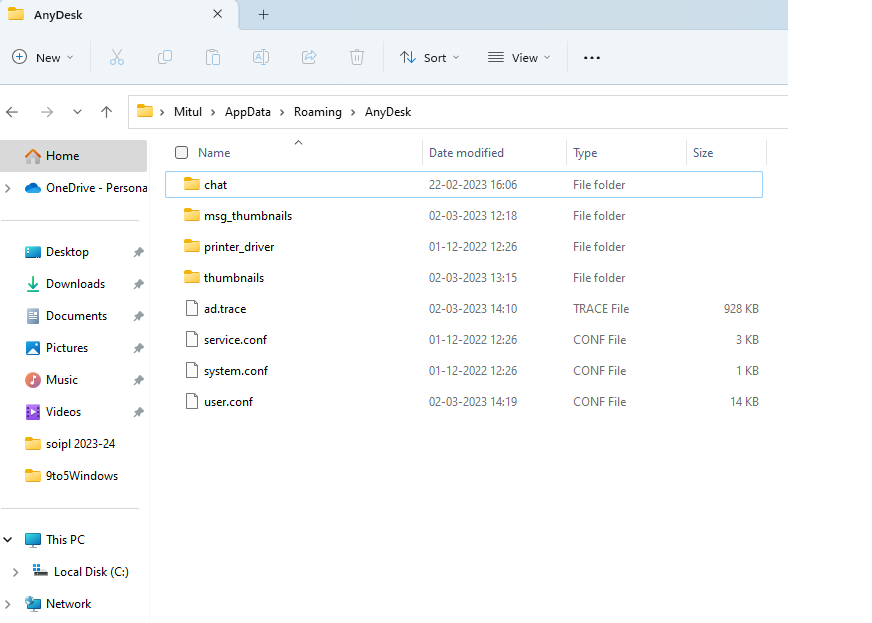Unpin Videos using its pin icon
This screenshot has width=872, height=623.
138,412
